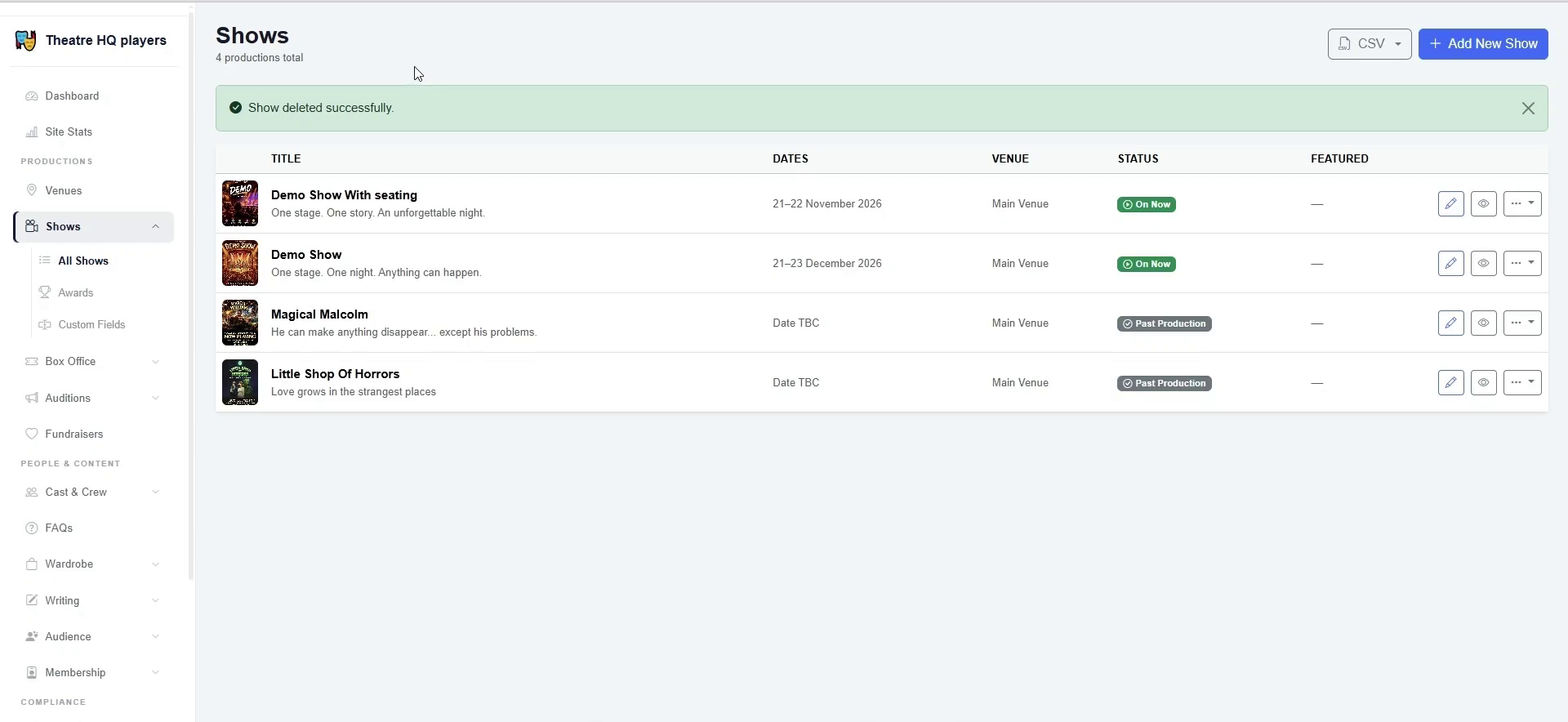The height and width of the screenshot is (722, 1568).
Task: Click On Now badge for Demo Show
Action: click(1146, 264)
